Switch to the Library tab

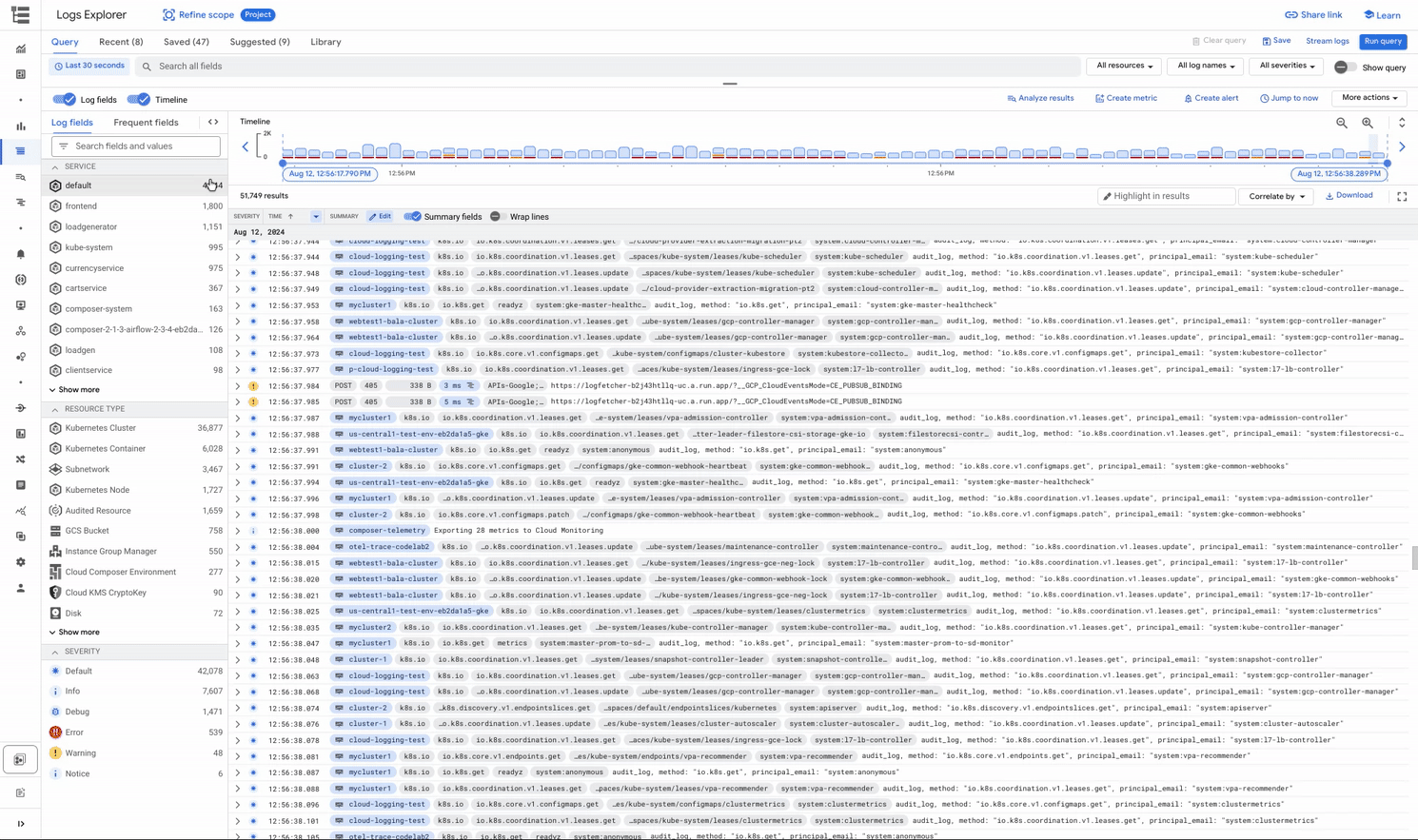coord(325,42)
